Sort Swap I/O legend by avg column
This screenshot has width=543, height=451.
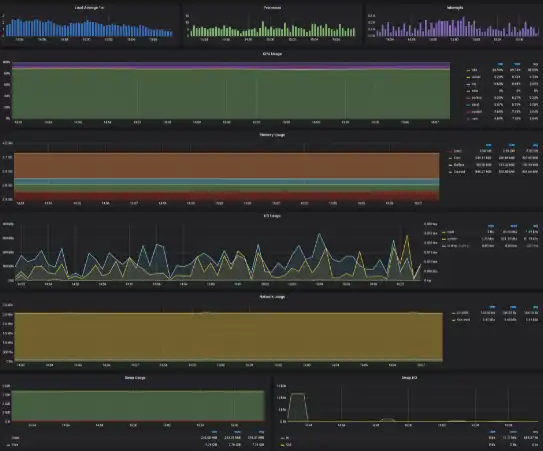[x=535, y=432]
